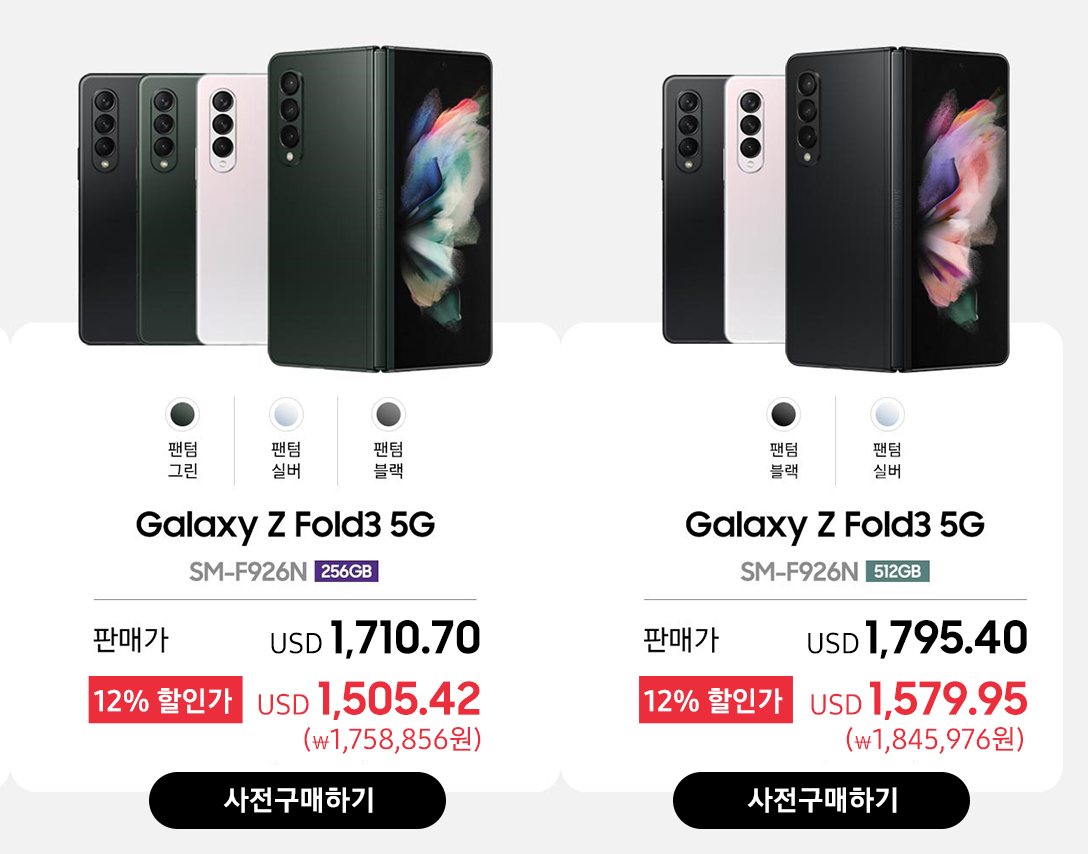
Task: Open the green Galaxy Z Fold3 product image
Action: coord(285,210)
